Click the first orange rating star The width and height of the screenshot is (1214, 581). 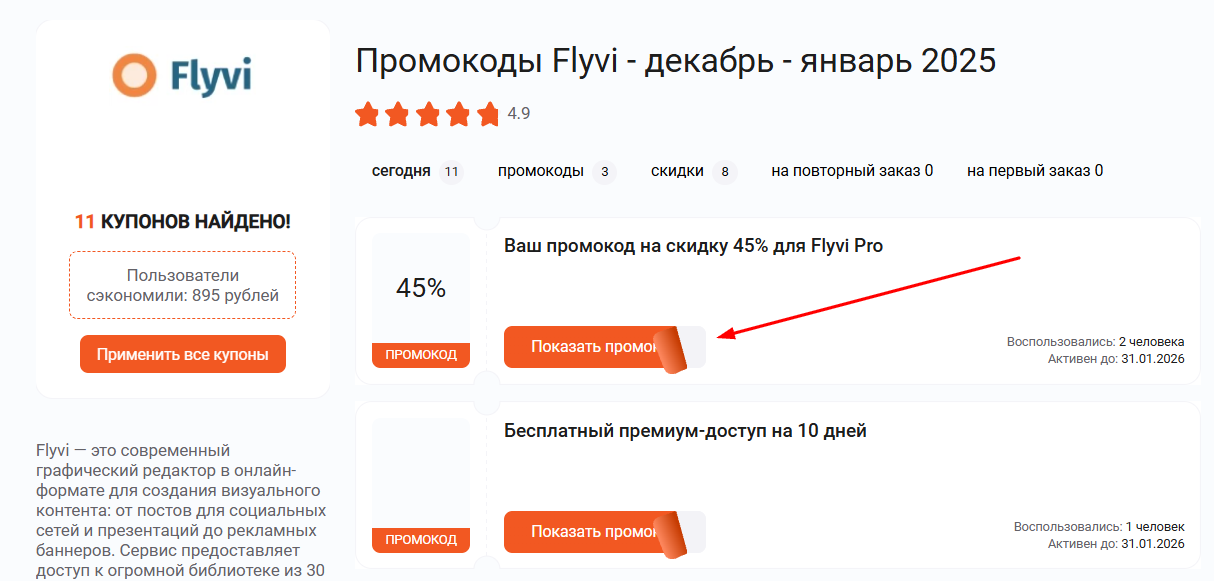point(366,113)
